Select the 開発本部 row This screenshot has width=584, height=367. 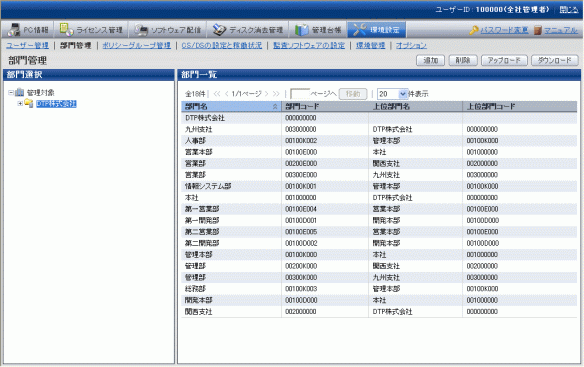pyautogui.click(x=379, y=300)
